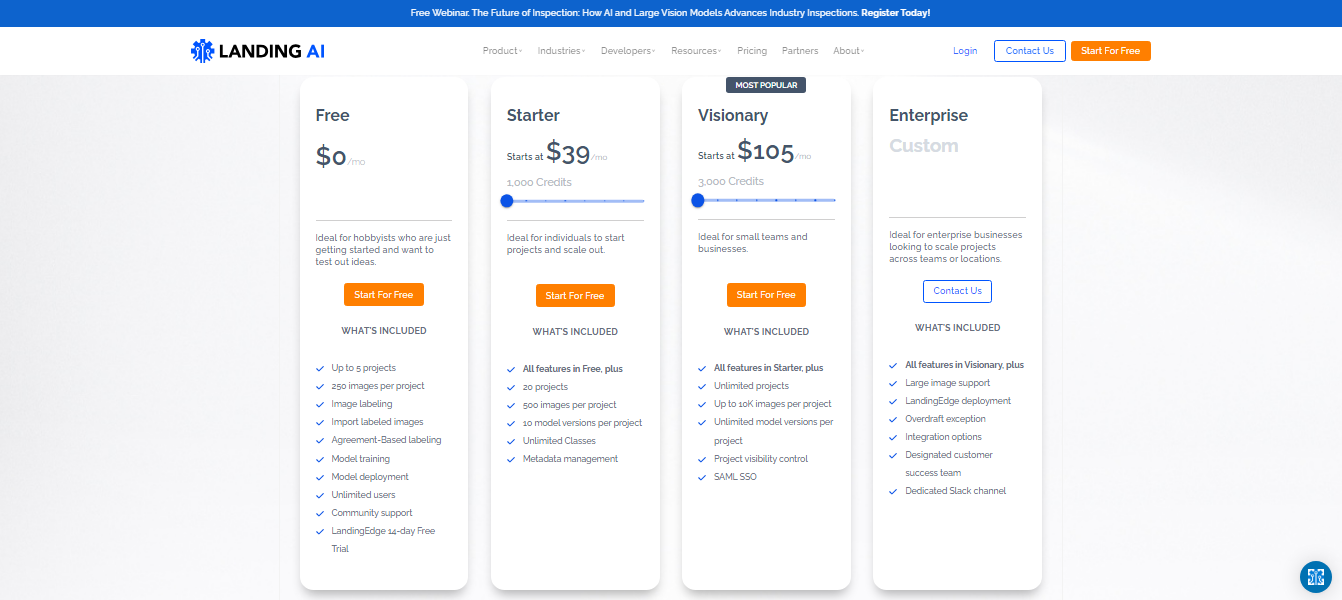Click Start For Free under Starter plan
This screenshot has height=600, width=1342.
(575, 295)
